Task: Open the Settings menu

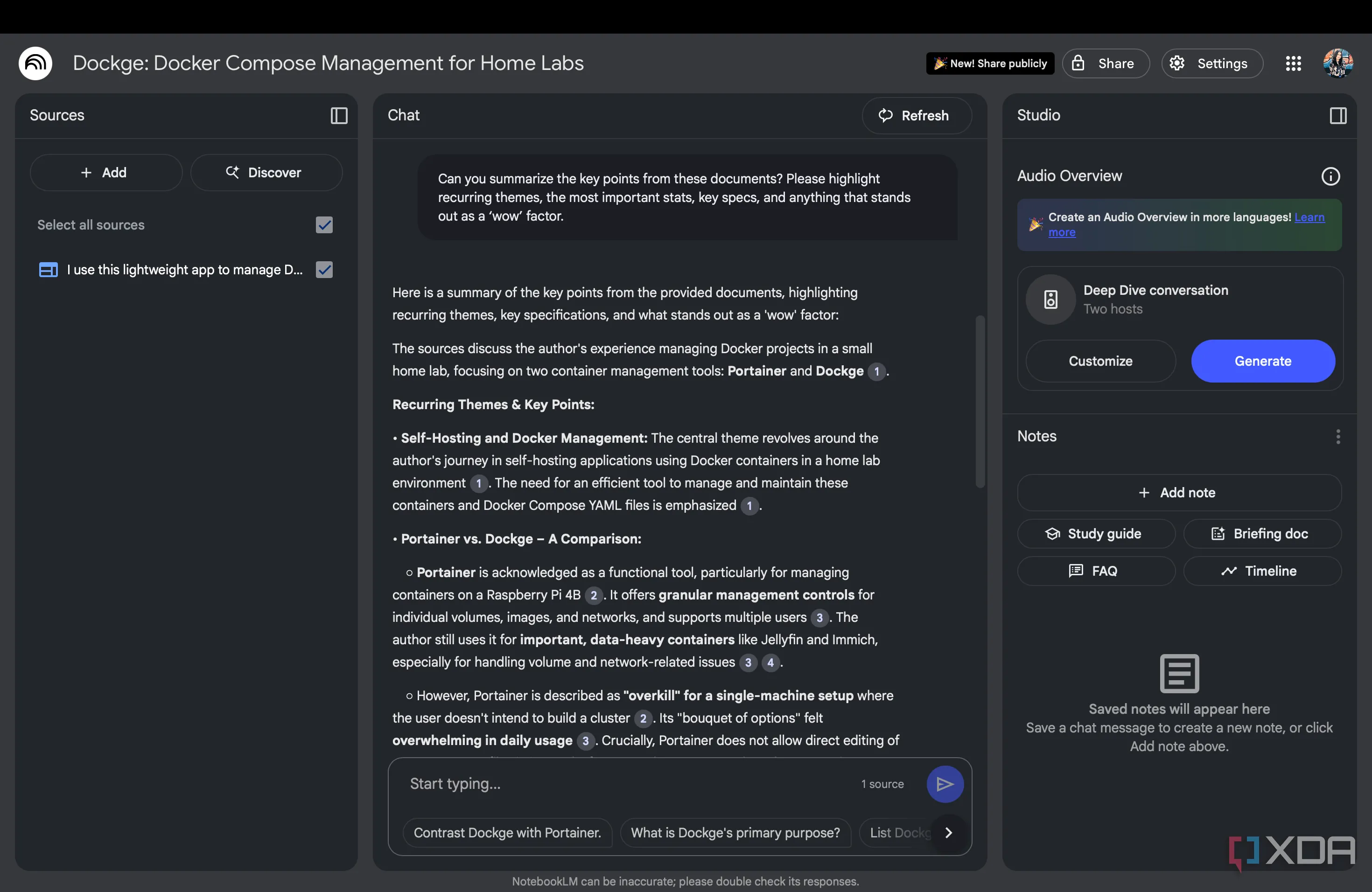Action: [x=1212, y=63]
